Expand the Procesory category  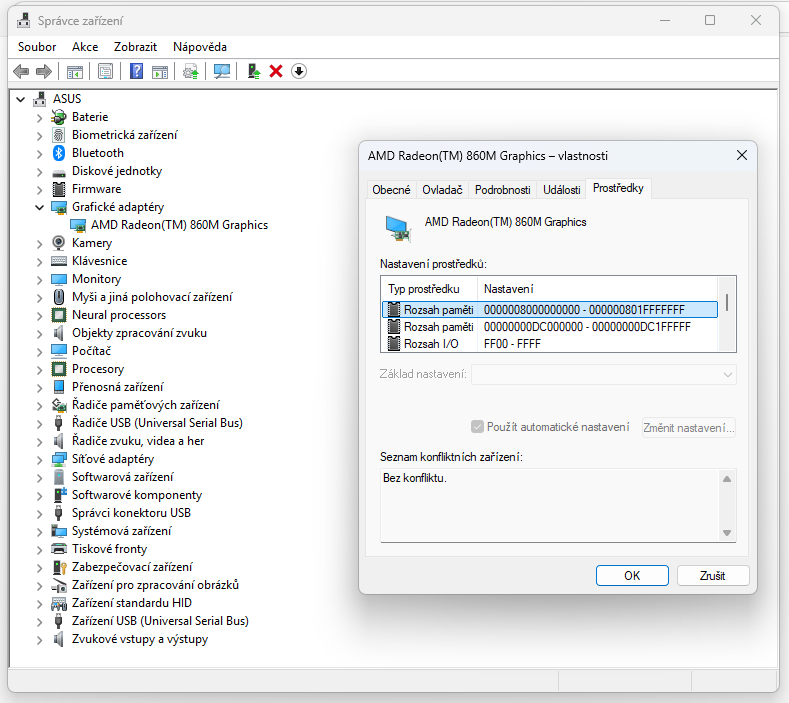tap(39, 369)
